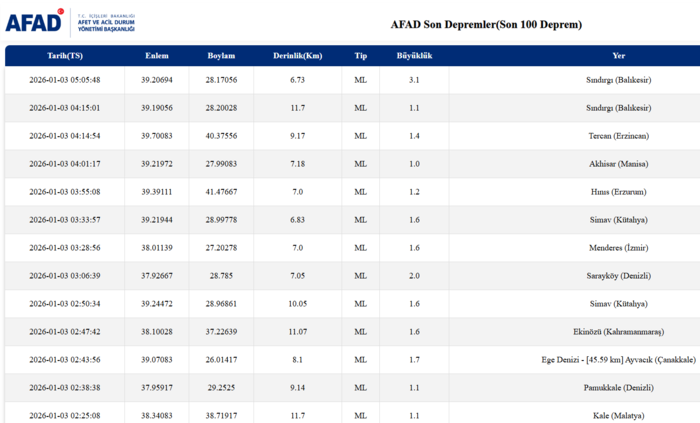Click depth value 9.14

[x=297, y=387]
